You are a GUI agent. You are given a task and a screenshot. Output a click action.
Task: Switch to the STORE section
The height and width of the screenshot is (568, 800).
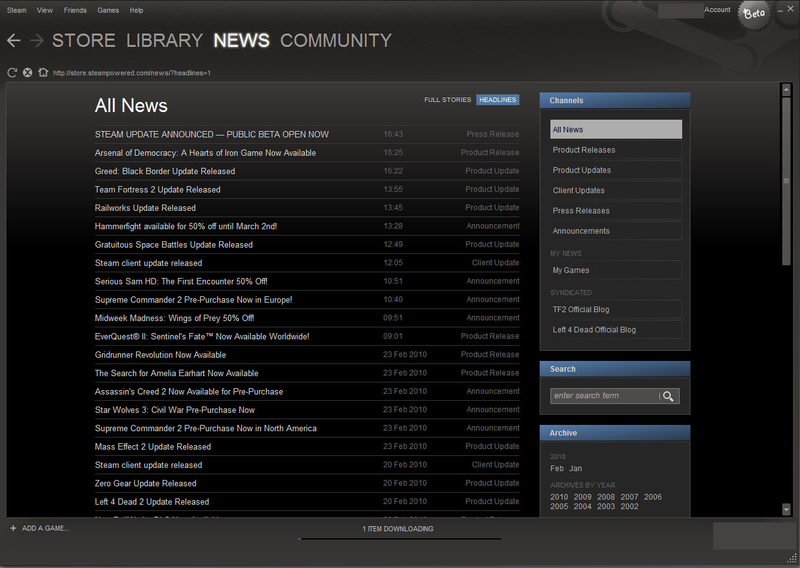[x=84, y=40]
